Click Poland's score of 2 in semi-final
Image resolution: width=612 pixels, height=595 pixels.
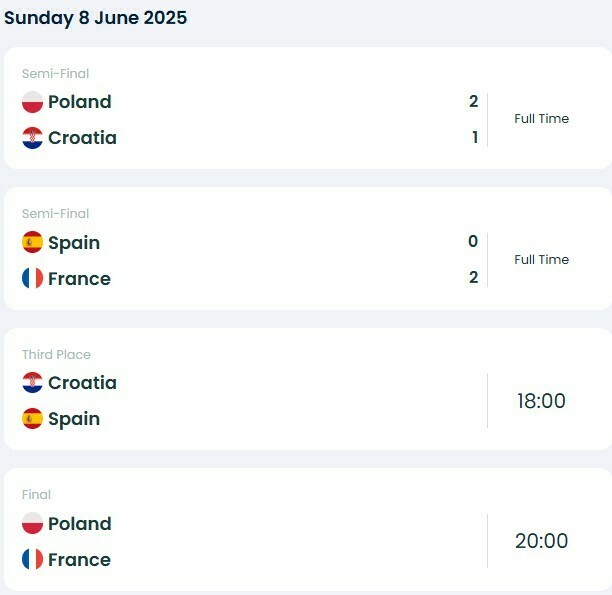(473, 102)
